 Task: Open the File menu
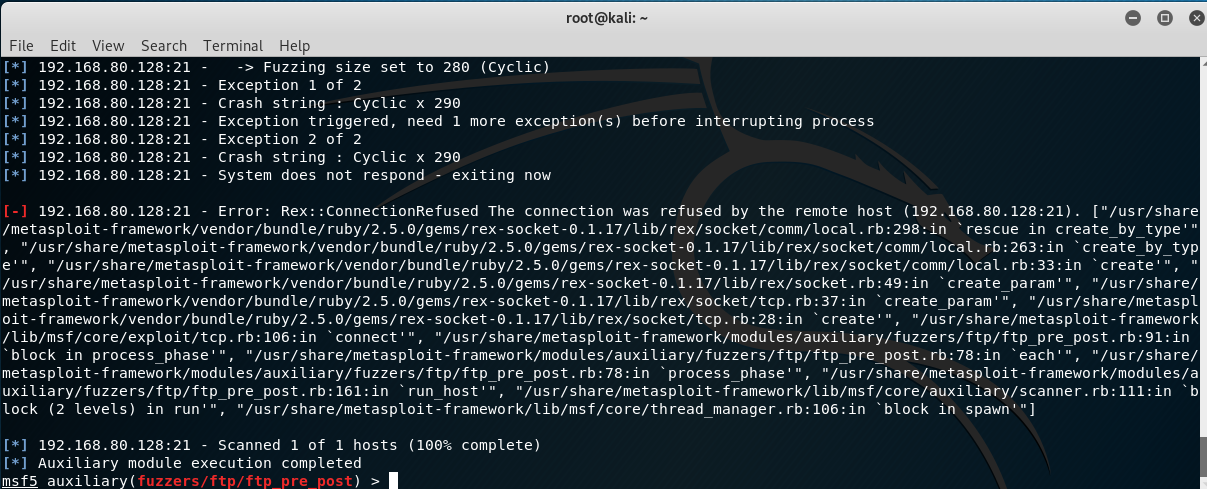point(21,45)
